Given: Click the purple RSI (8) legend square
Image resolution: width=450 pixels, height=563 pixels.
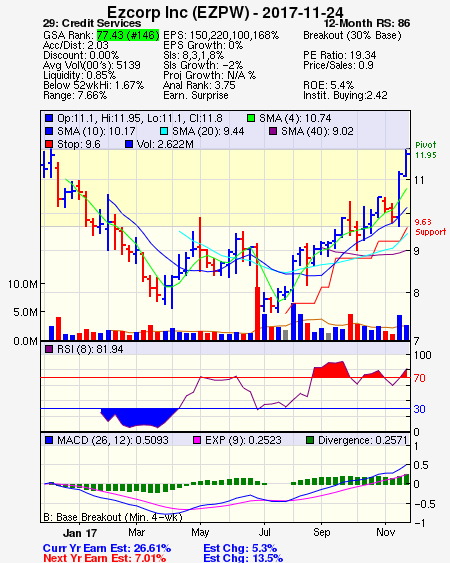Looking at the screenshot, I should point(49,349).
